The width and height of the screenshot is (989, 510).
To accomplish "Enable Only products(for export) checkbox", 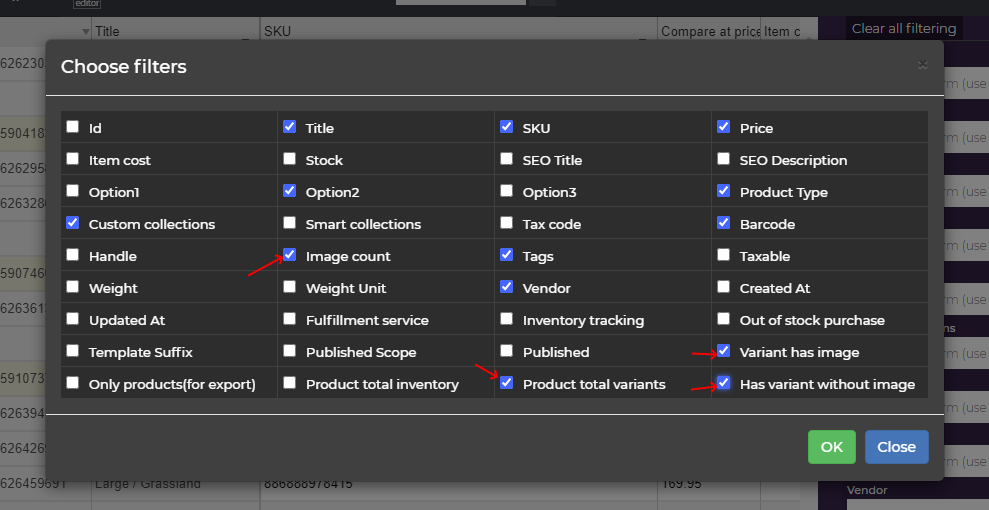I will pyautogui.click(x=72, y=383).
